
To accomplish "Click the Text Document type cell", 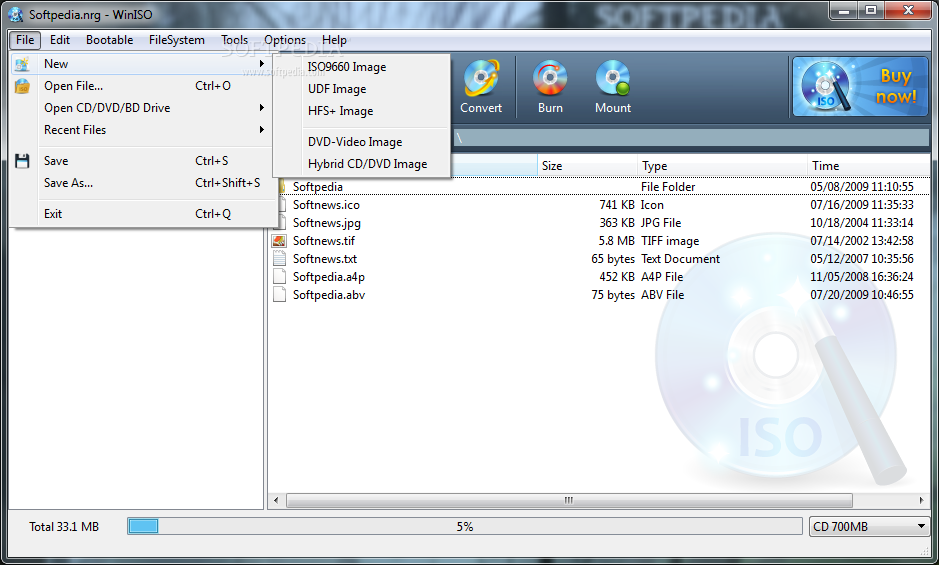I will [680, 259].
